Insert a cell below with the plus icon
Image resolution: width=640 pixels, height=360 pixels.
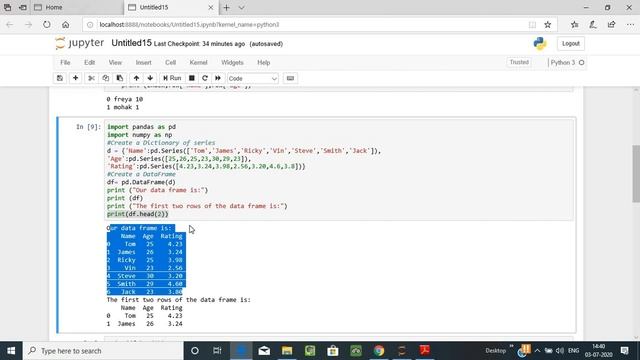click(x=76, y=78)
